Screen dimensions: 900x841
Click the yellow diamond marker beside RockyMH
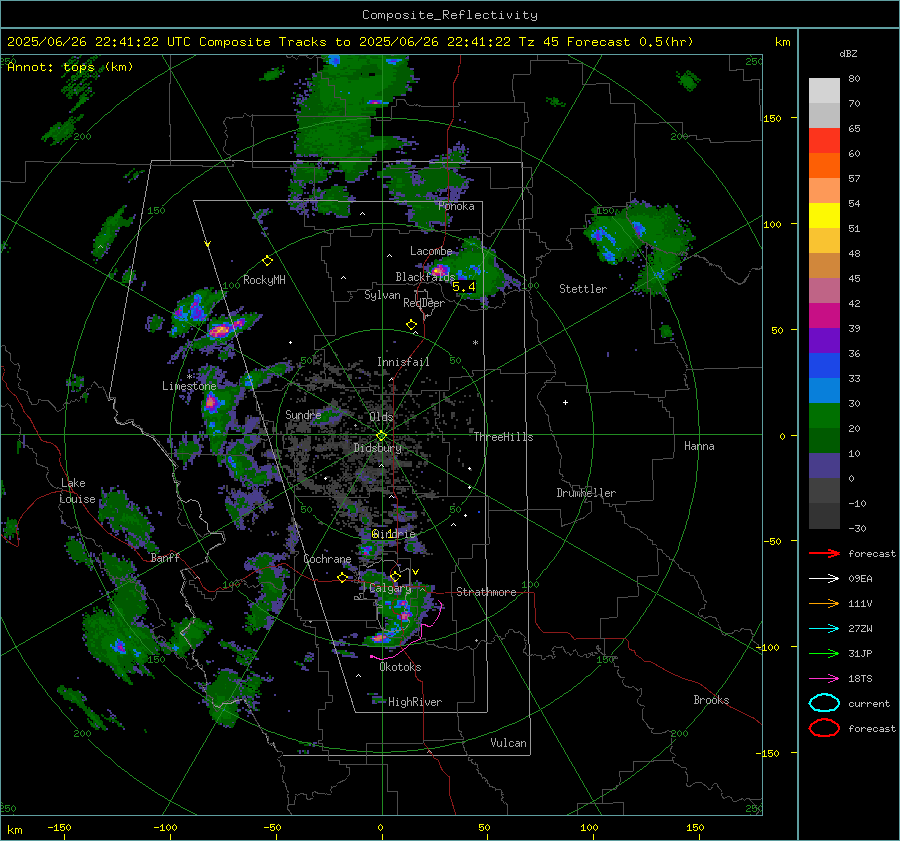(x=267, y=261)
